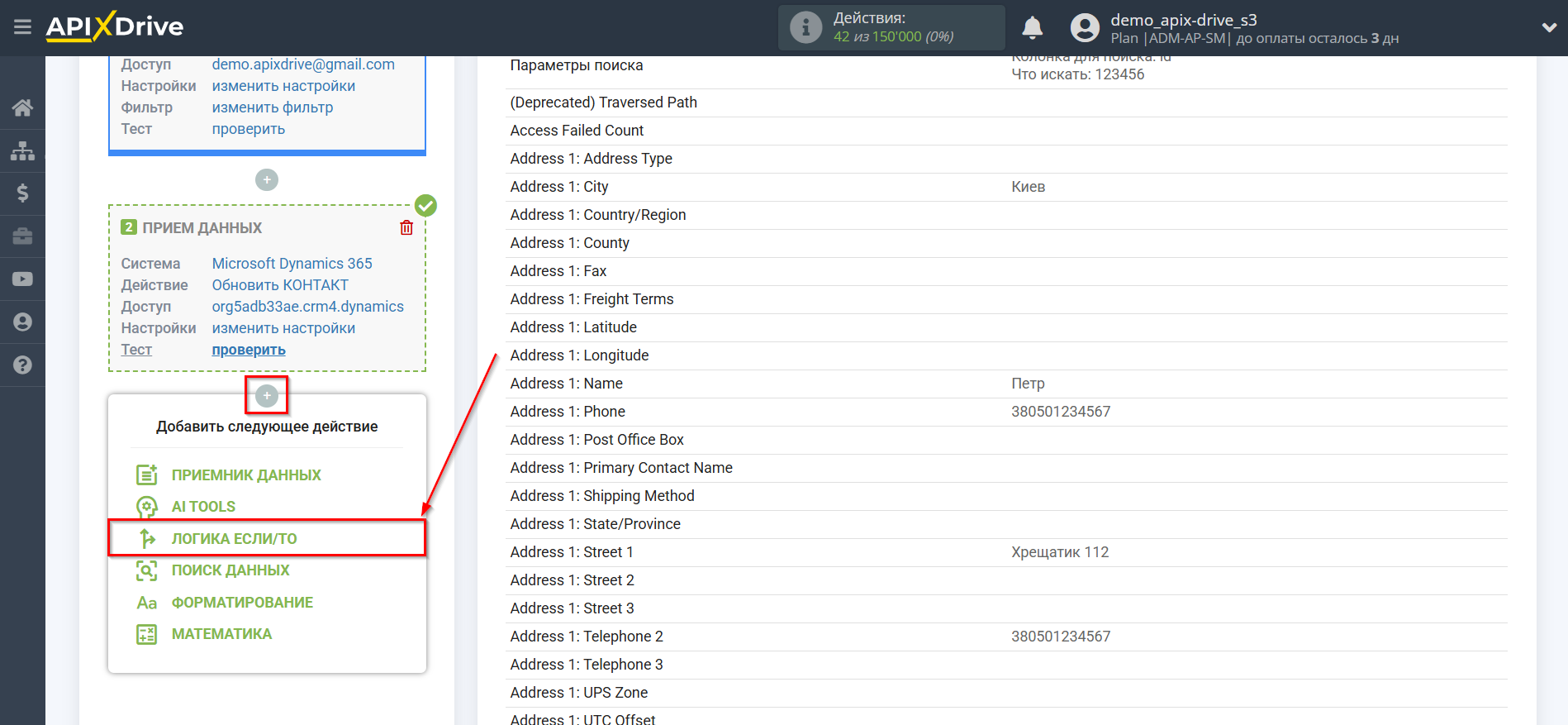
Task: Open help question sidebar icon
Action: click(22, 365)
